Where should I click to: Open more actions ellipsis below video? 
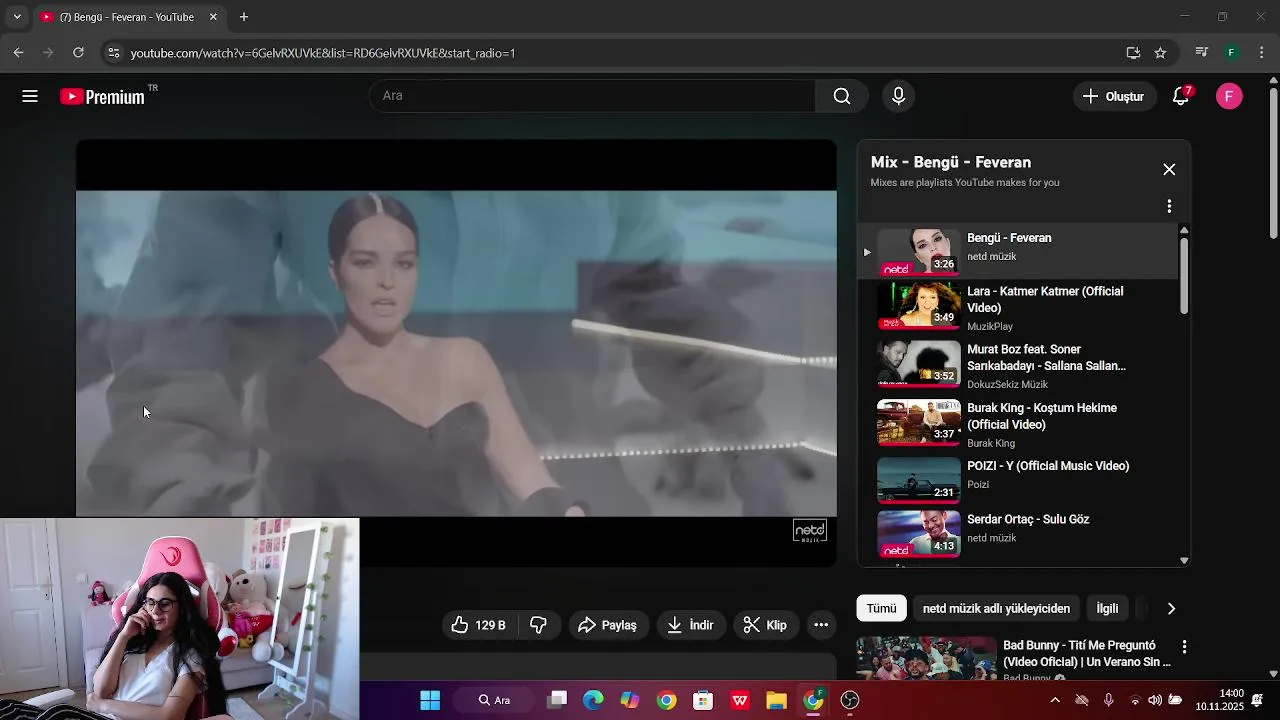pyautogui.click(x=821, y=625)
